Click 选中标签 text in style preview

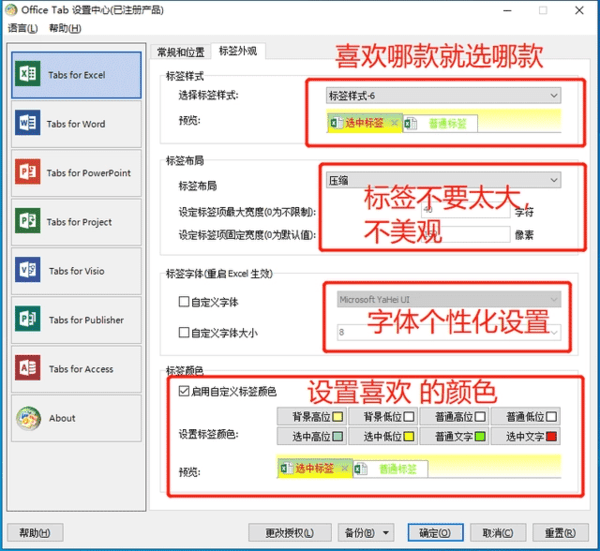pos(364,123)
